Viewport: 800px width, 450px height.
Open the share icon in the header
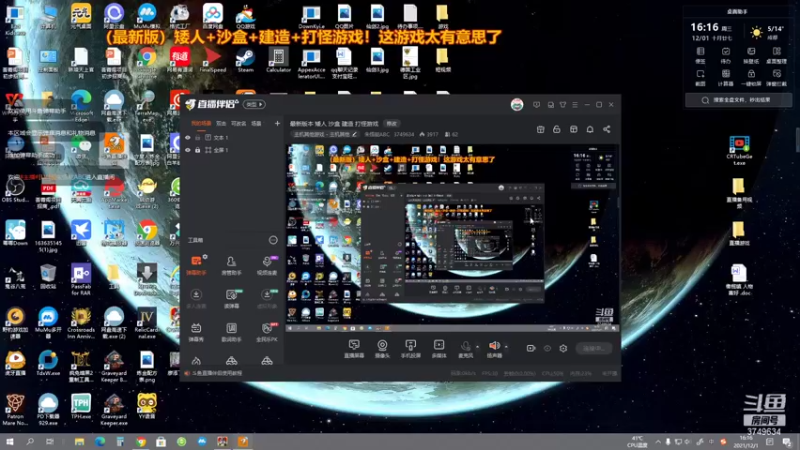tap(607, 130)
